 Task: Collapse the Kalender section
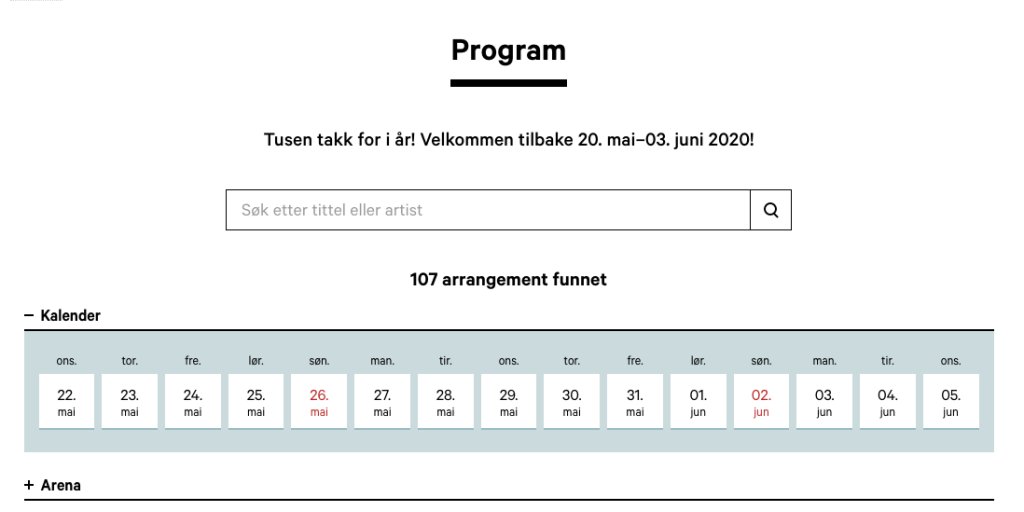(x=62, y=316)
